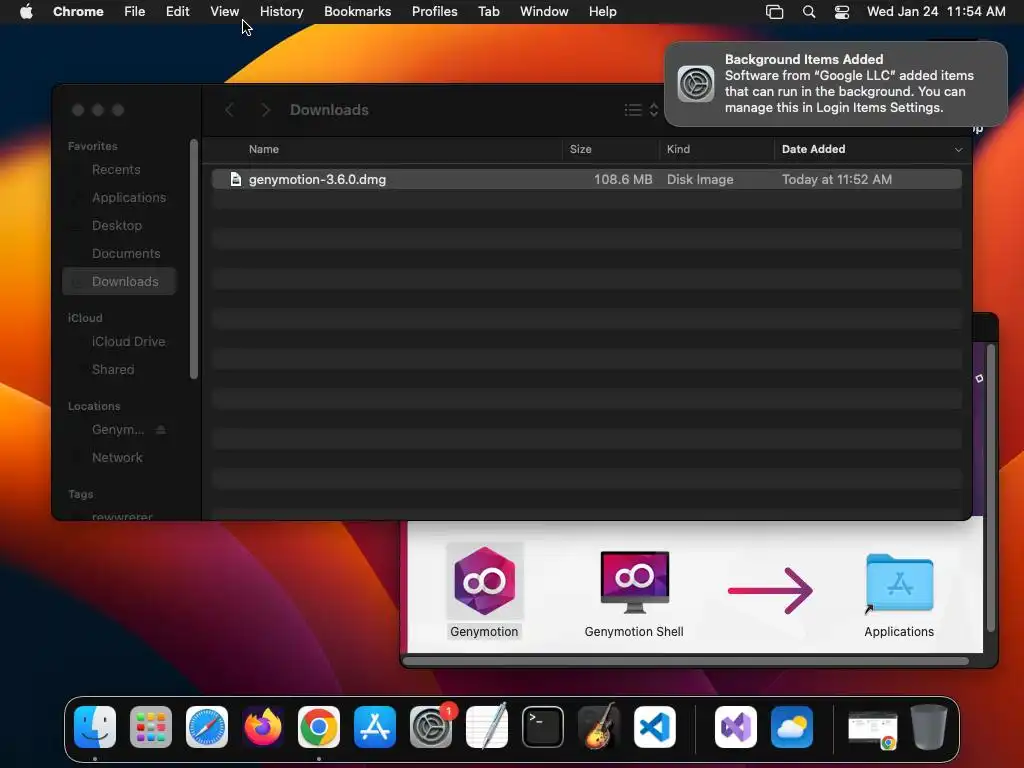
Task: Open the Bookmarks menu
Action: pos(357,12)
